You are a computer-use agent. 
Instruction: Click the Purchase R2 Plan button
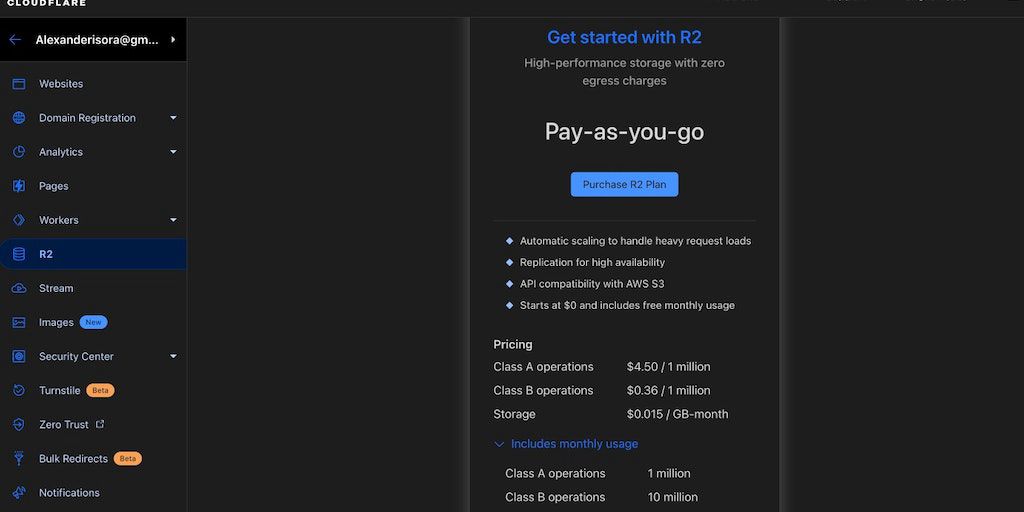point(624,184)
